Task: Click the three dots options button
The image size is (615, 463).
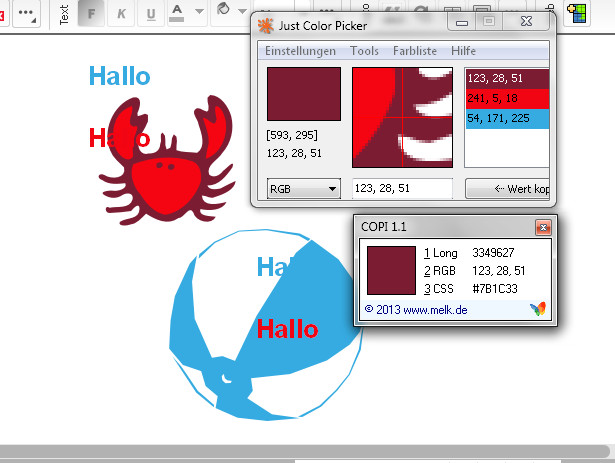Action: [x=26, y=13]
